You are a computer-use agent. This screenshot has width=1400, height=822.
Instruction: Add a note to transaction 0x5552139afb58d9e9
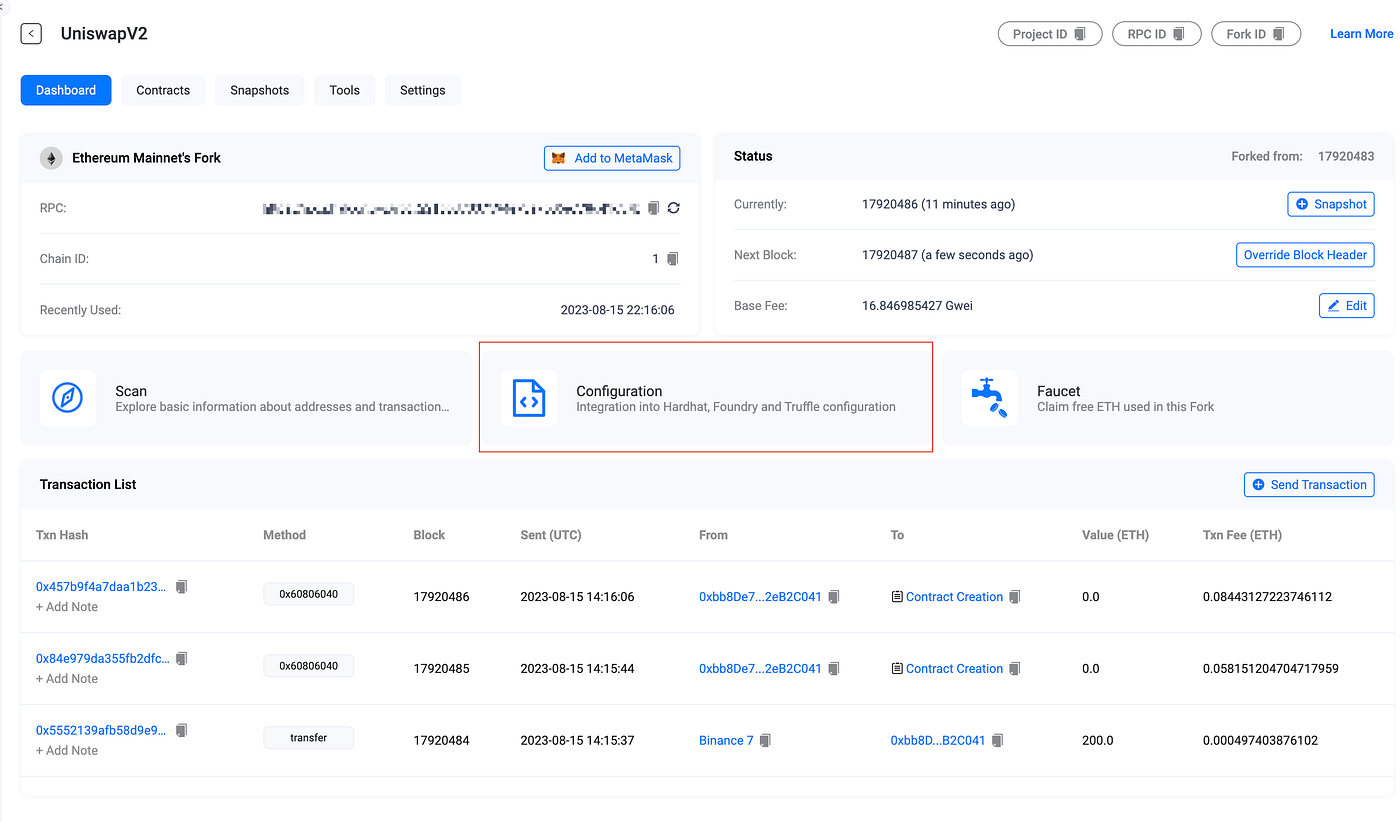[67, 751]
